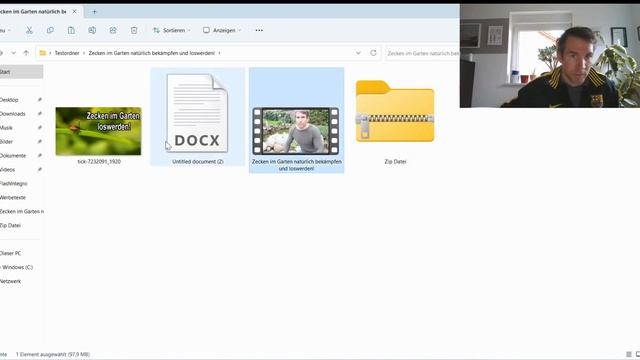This screenshot has height=360, width=640.
Task: Select Start in the navigation pane
Action: point(21,72)
